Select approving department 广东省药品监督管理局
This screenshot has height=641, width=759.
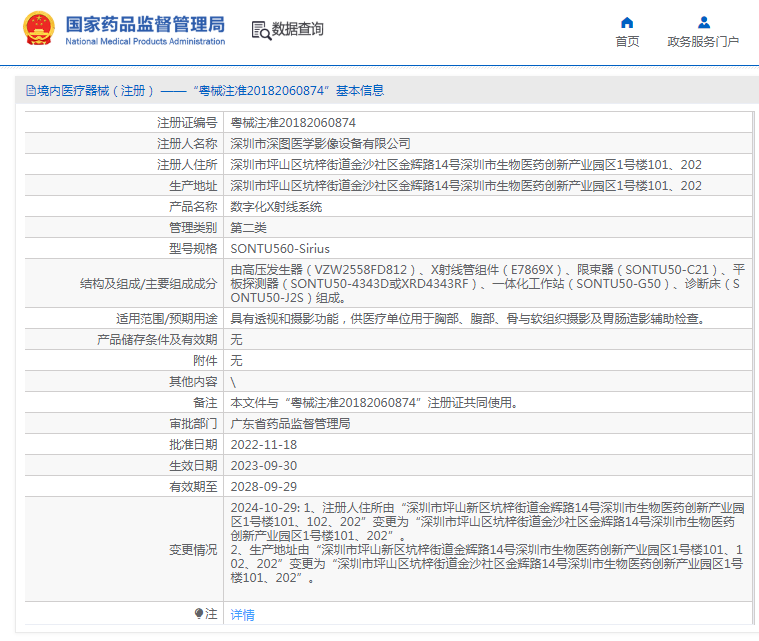tap(290, 424)
